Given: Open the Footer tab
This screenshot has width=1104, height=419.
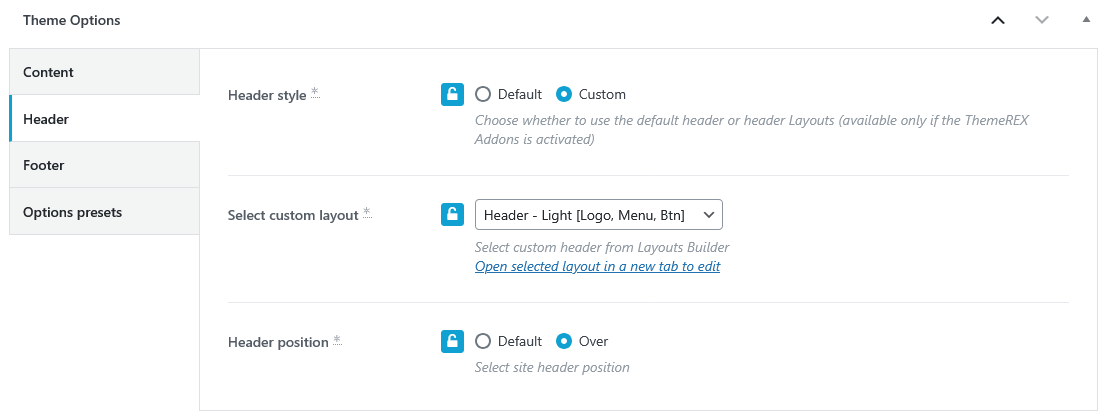Looking at the screenshot, I should click(104, 165).
